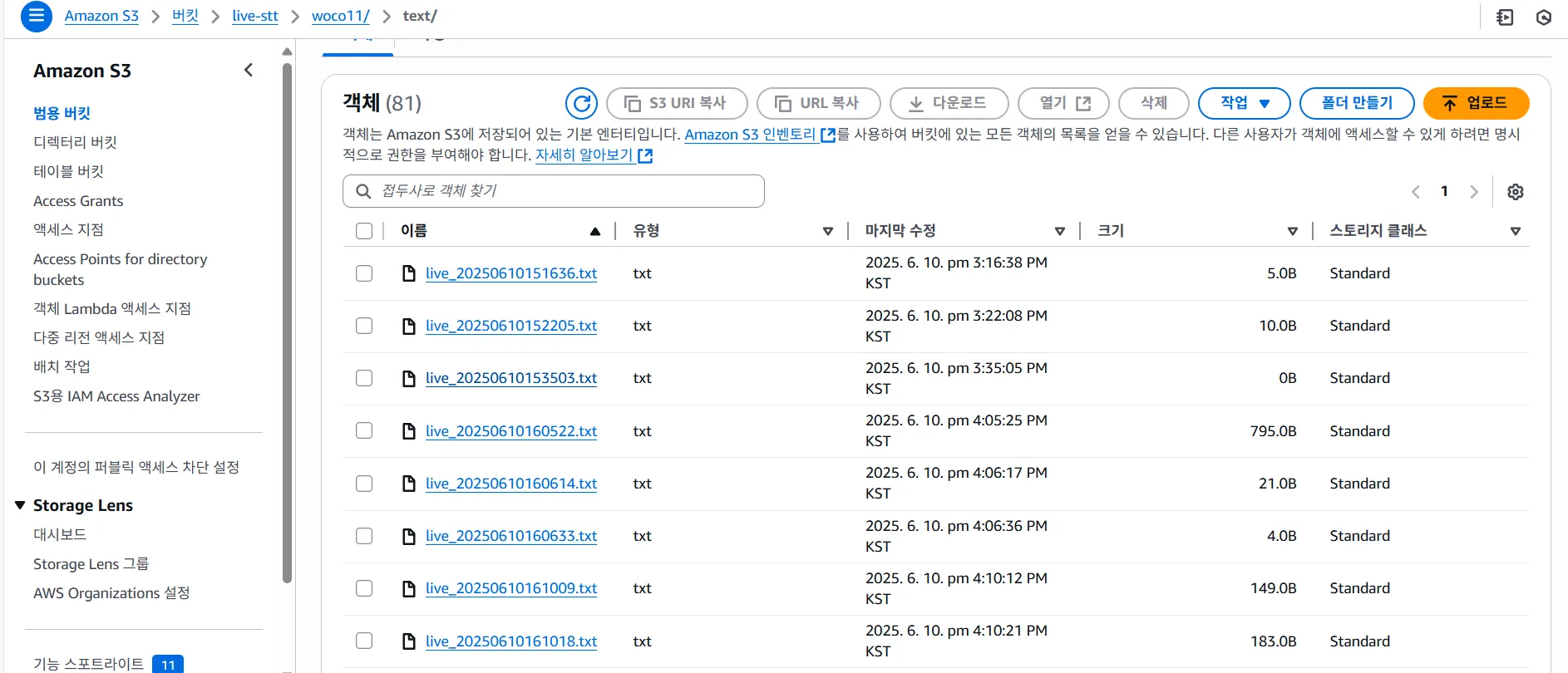1568x673 pixels.
Task: Collapse the Storage Lens section
Action: coord(20,505)
